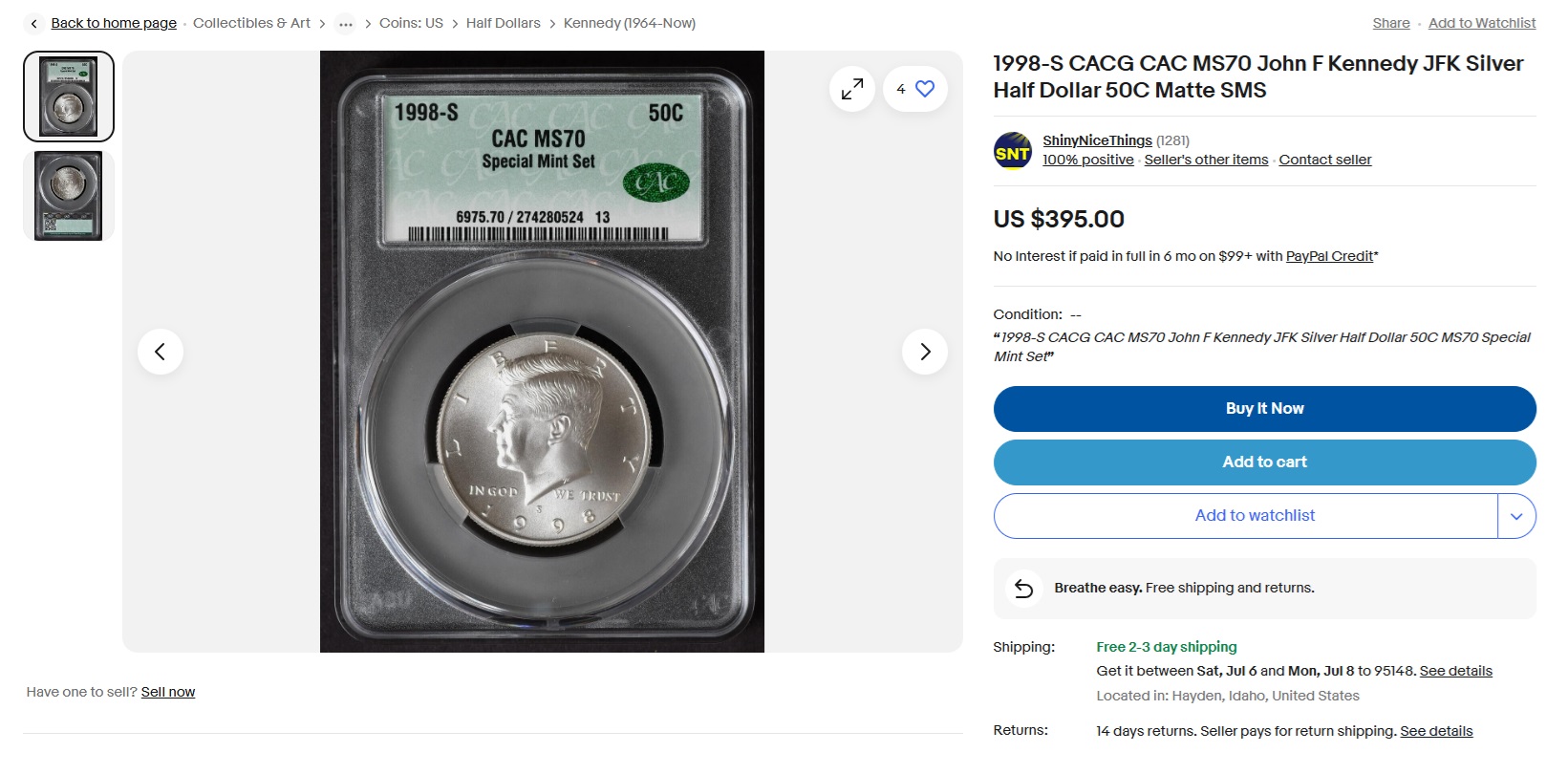The image size is (1568, 774).
Task: Go to the Half Dollars category
Action: [503, 23]
